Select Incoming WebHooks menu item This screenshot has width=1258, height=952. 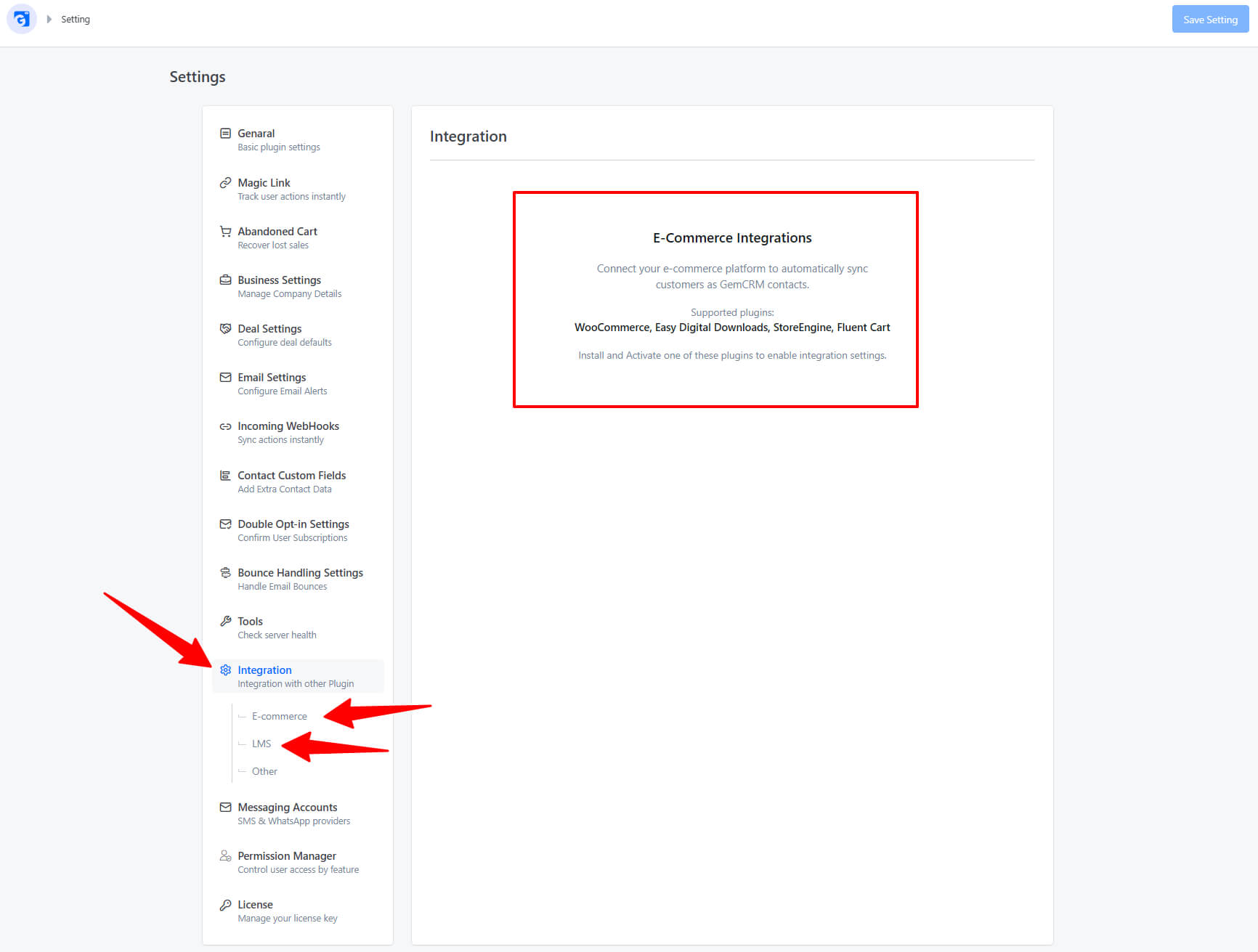pos(298,433)
